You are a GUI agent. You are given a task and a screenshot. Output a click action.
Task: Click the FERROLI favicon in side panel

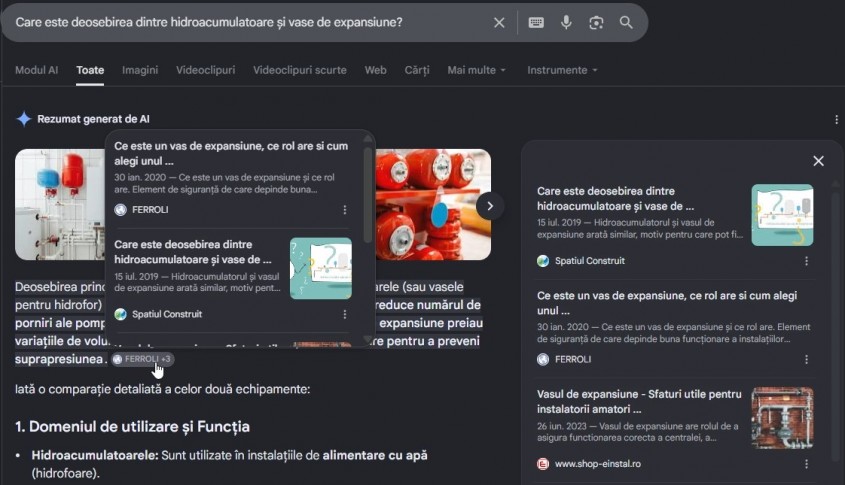click(543, 359)
